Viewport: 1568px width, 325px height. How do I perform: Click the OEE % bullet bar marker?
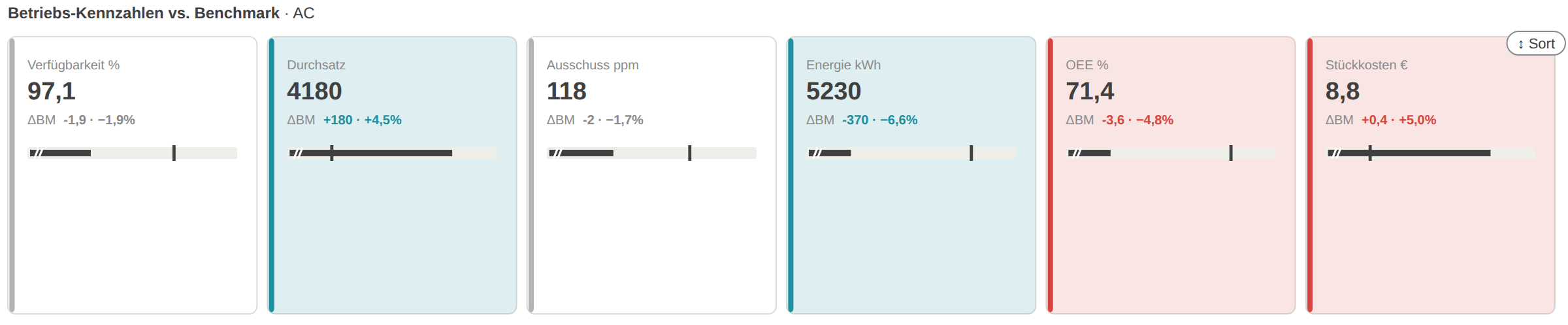point(1231,153)
